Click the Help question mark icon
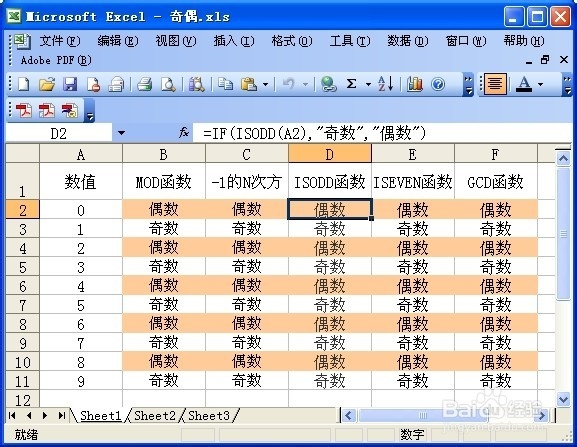 (x=438, y=84)
